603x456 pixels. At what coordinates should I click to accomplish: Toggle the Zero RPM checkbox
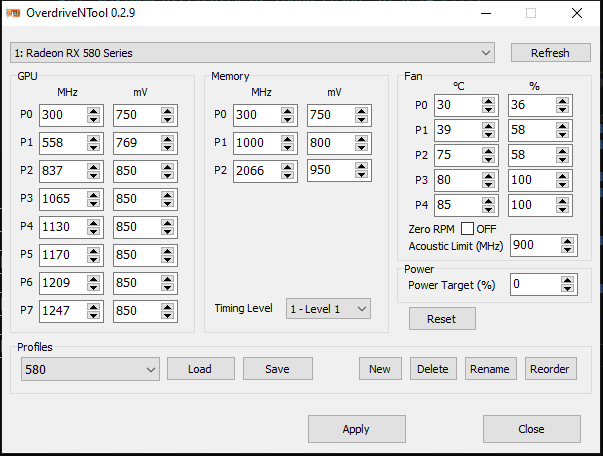[x=467, y=229]
